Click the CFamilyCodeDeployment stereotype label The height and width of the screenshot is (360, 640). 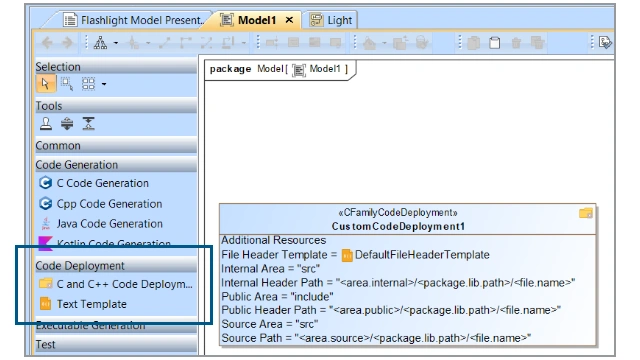398,213
